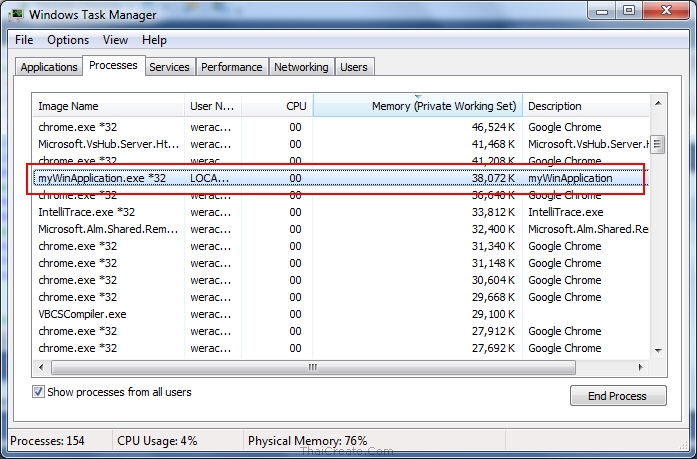Click the 41,468 K memory value
697x459 pixels.
[x=493, y=144]
